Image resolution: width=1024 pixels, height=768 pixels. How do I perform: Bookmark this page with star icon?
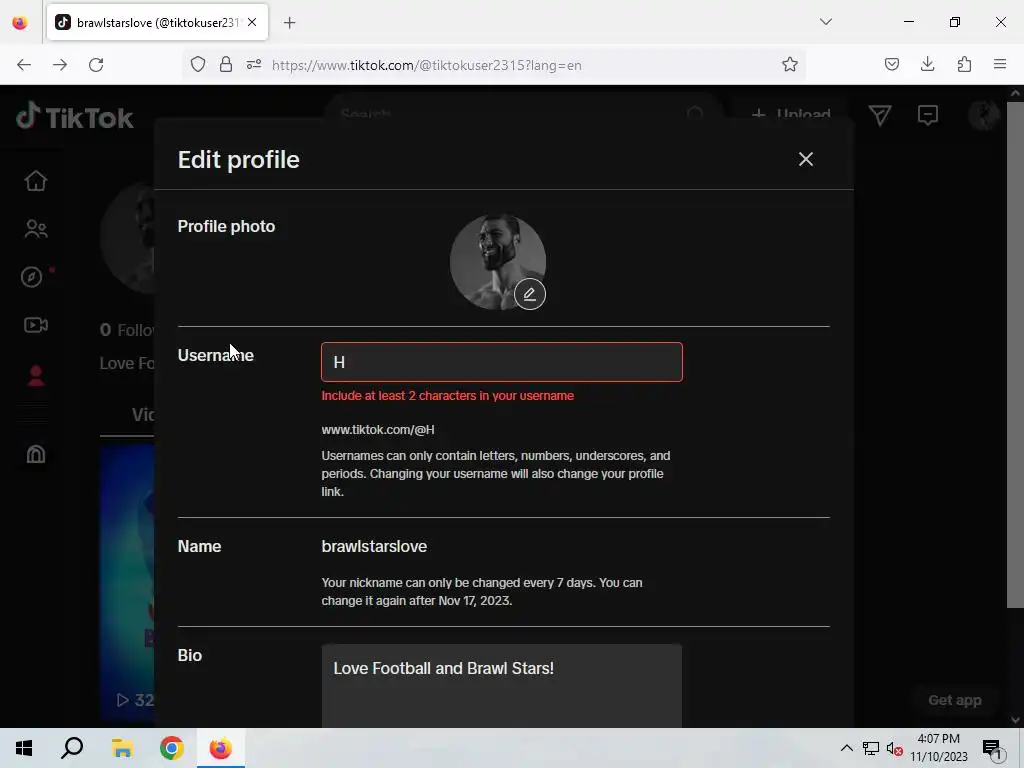point(790,64)
